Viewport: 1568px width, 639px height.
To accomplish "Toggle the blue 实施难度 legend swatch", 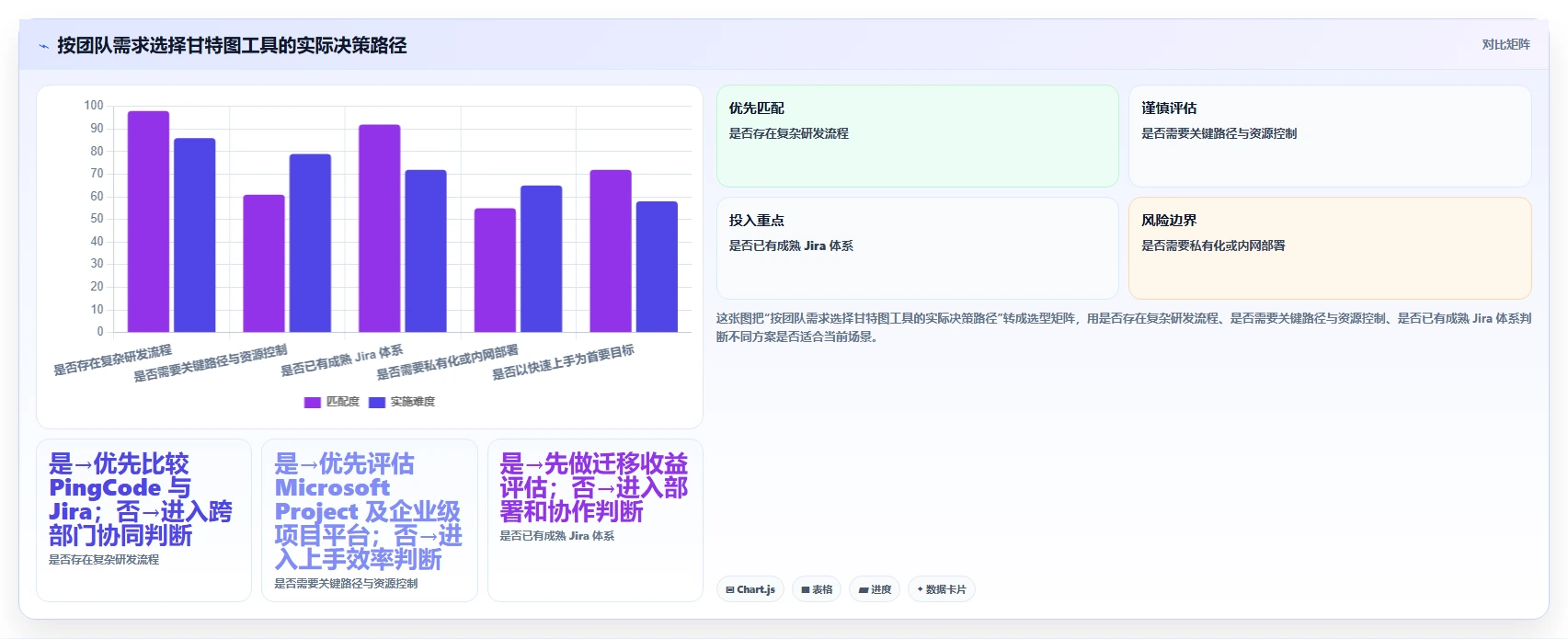I will tap(377, 402).
